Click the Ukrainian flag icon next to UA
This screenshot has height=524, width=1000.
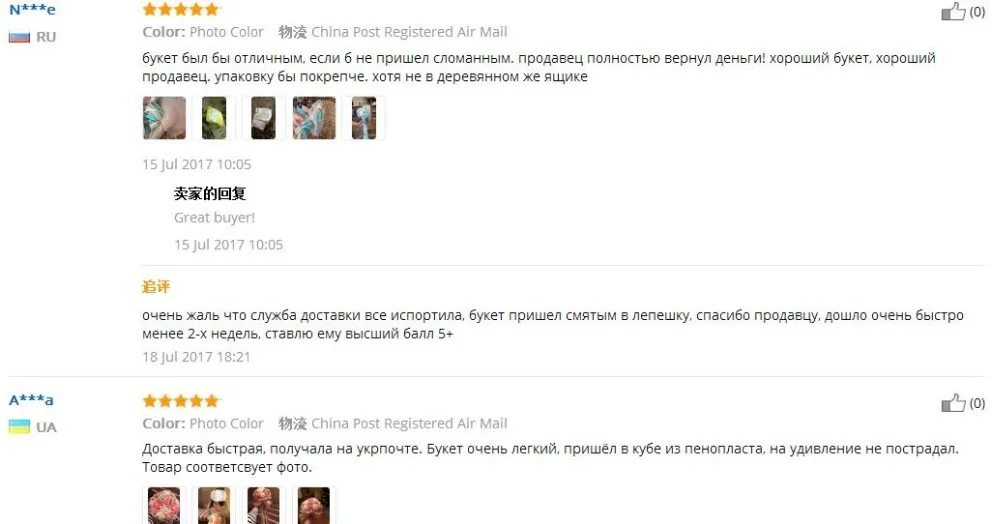(x=19, y=427)
